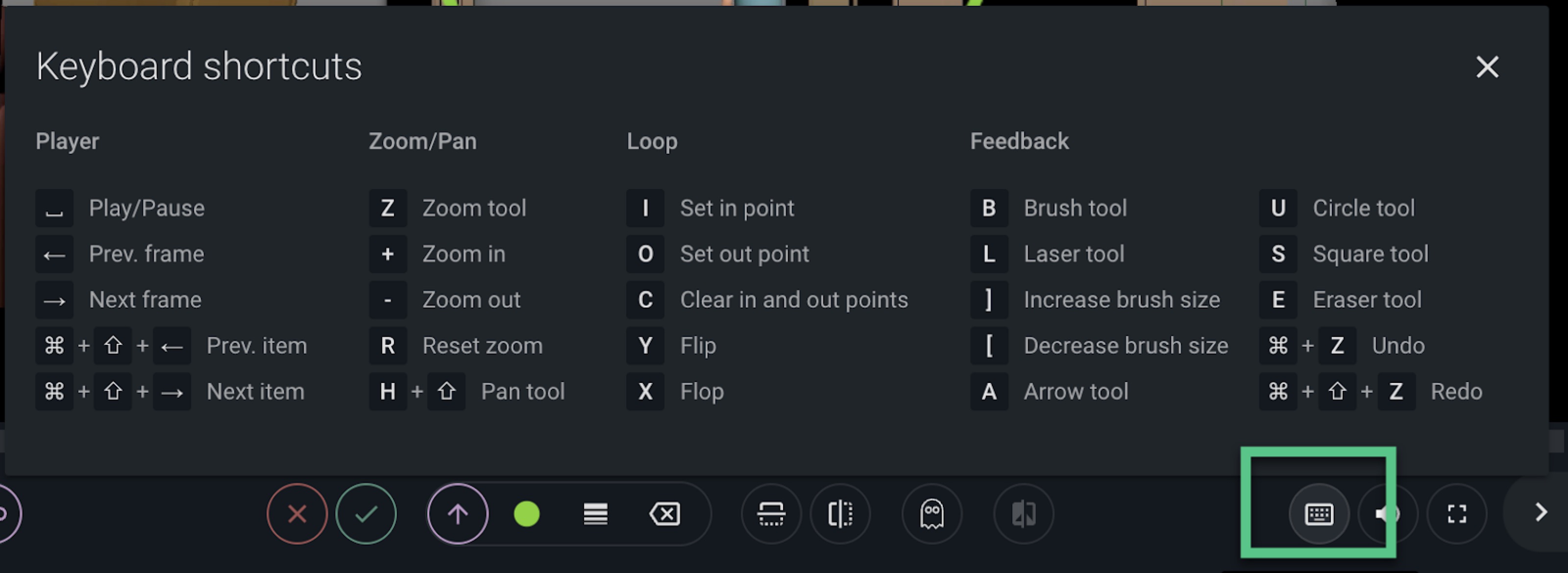Viewport: 1568px width, 573px height.
Task: Click the purple up-arrow submit button
Action: (x=458, y=514)
